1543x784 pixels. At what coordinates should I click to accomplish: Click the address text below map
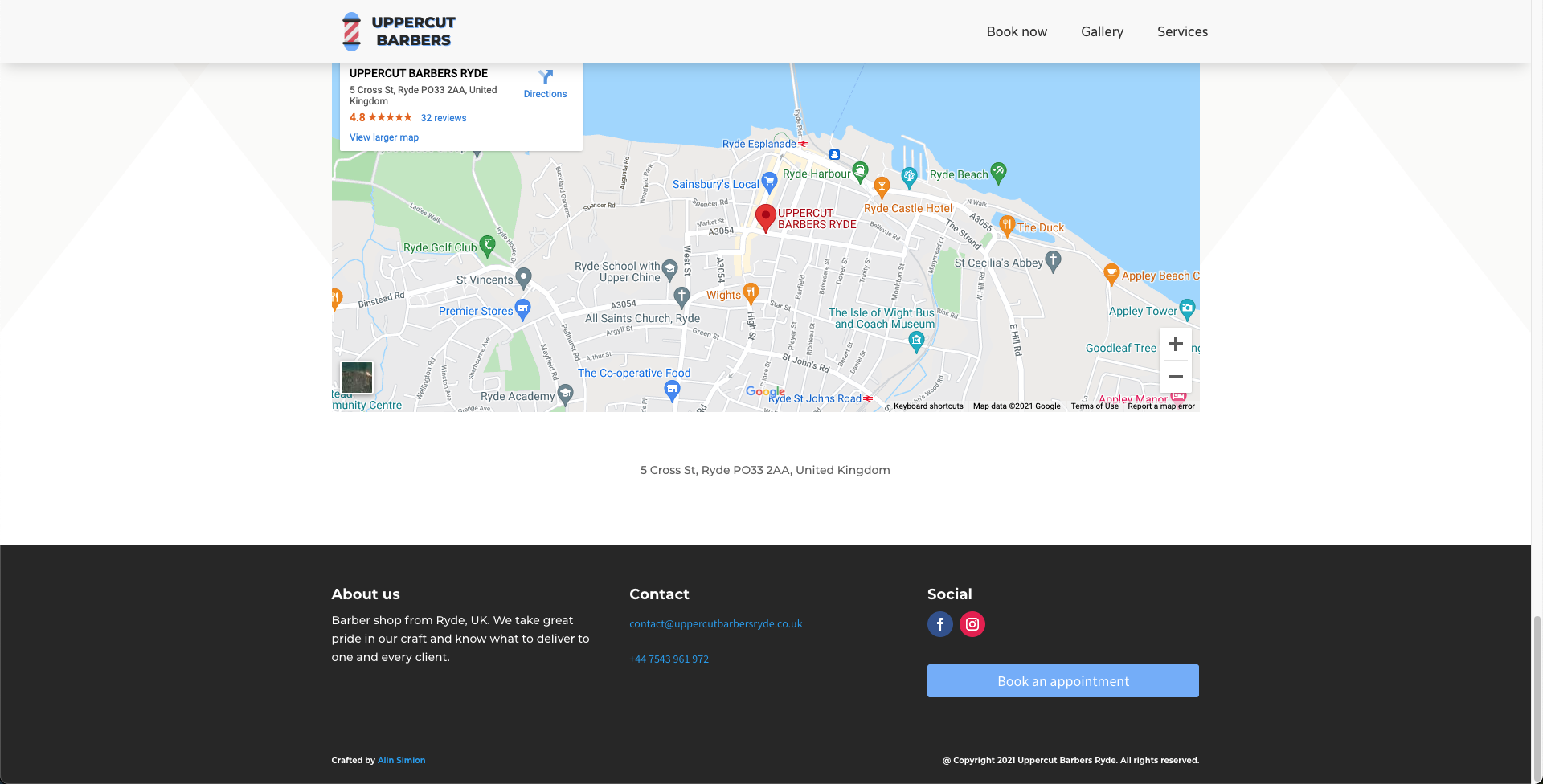point(765,470)
